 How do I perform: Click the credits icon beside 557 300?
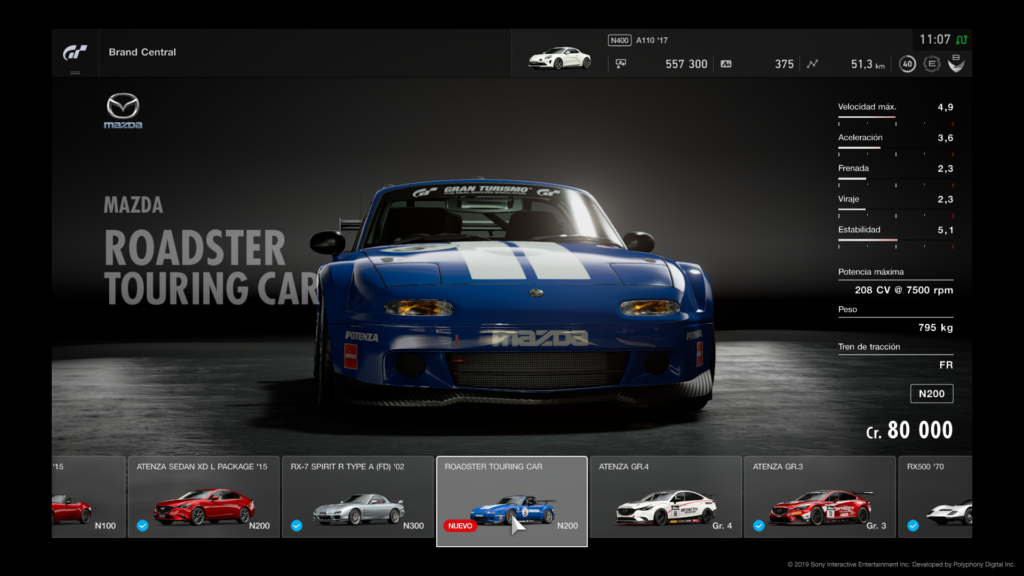click(x=620, y=64)
